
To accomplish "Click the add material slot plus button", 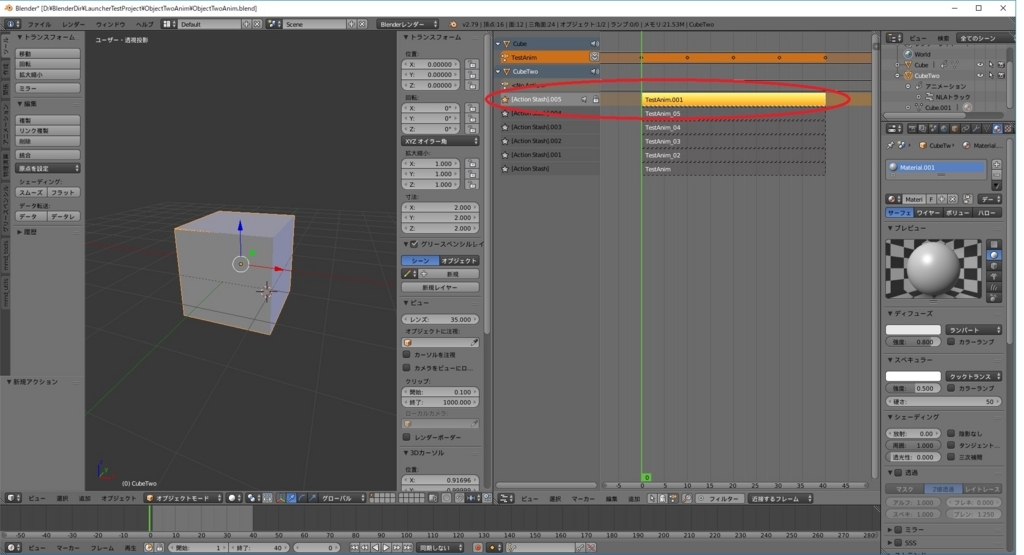I will [x=997, y=165].
